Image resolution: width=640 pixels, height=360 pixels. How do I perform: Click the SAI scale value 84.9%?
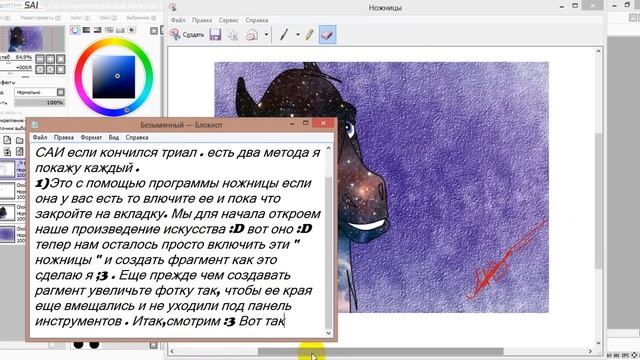24,57
